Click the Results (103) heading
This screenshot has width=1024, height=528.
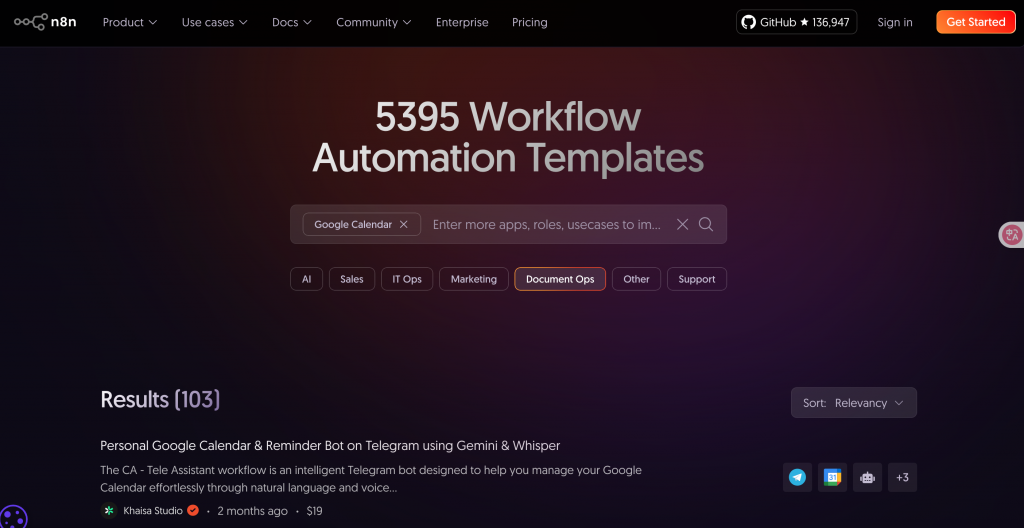tap(160, 399)
